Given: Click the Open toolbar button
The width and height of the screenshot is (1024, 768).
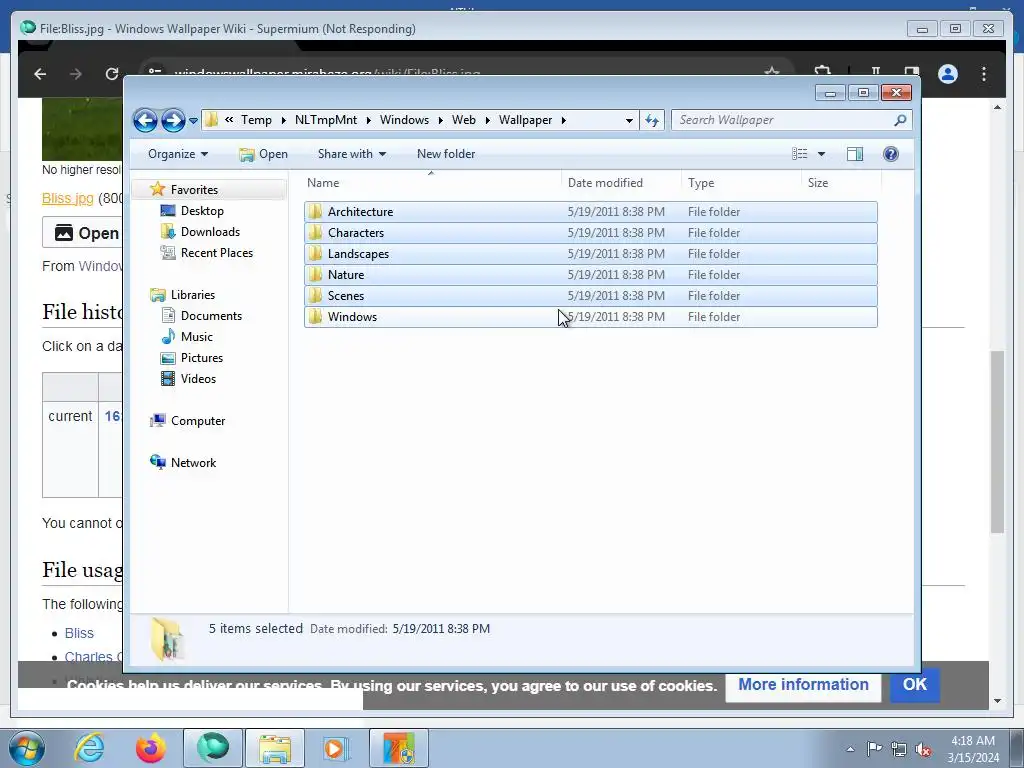Looking at the screenshot, I should pos(264,154).
